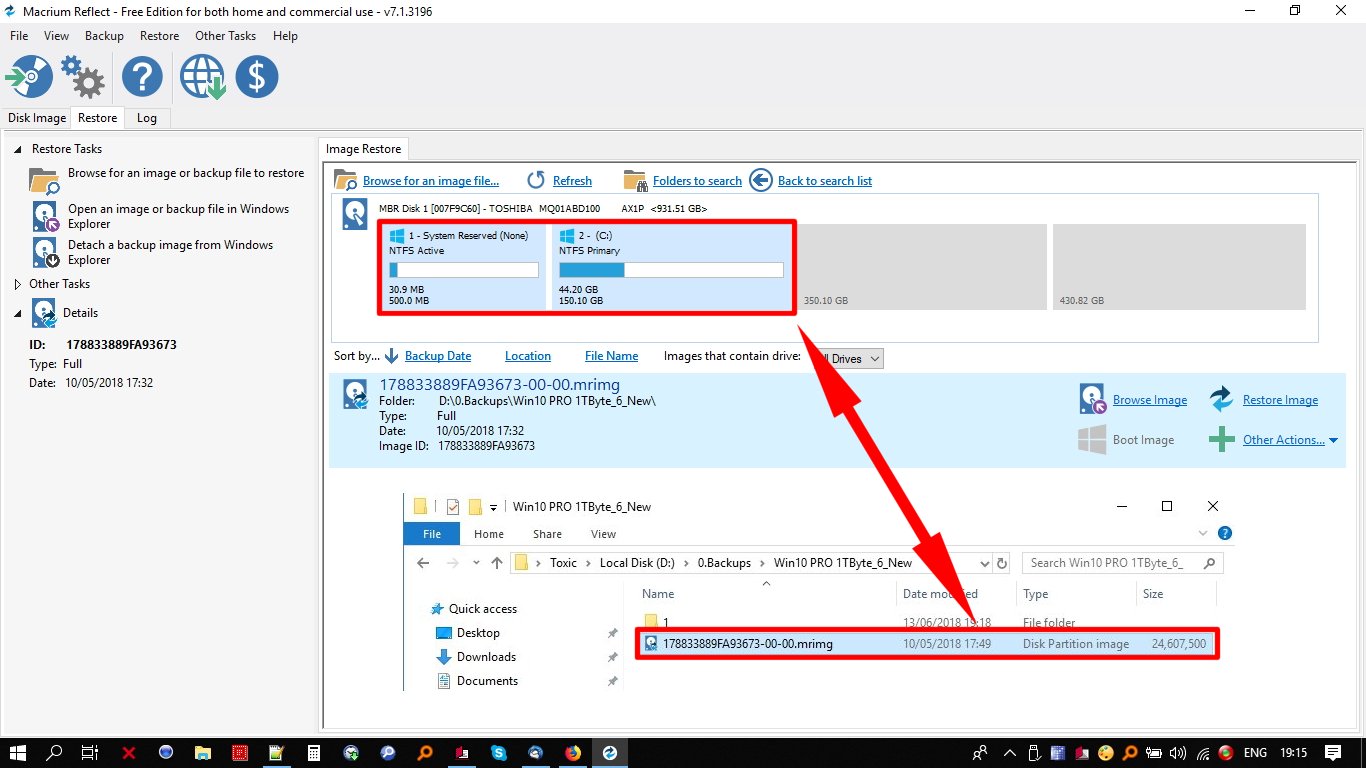Sort images by Location
The image size is (1366, 768).
click(x=528, y=356)
